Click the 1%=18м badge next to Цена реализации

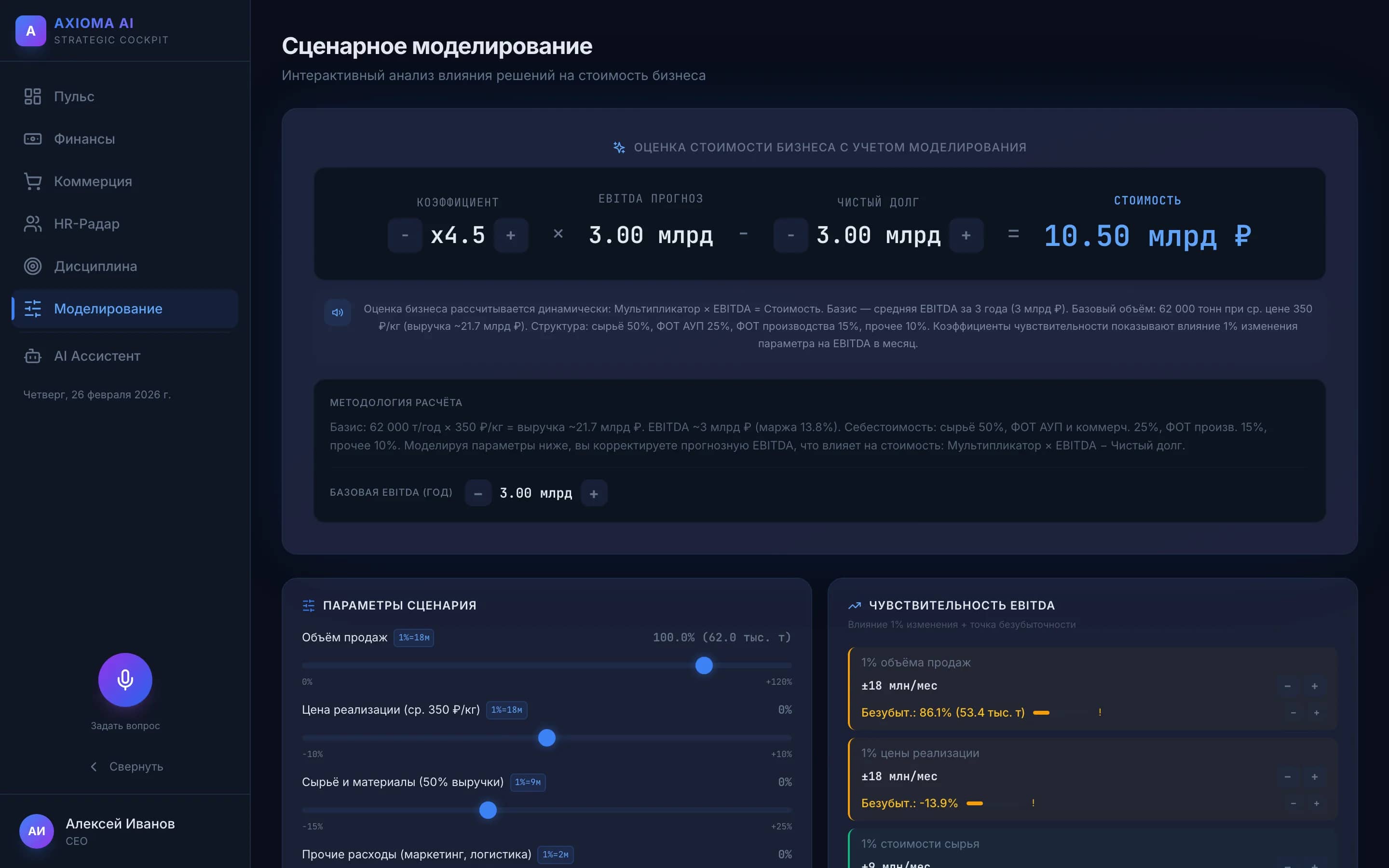pos(507,710)
